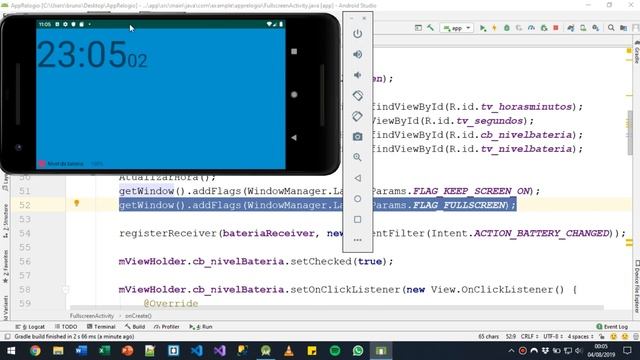This screenshot has width=640, height=360.
Task: Open the Event Log tab
Action: [612, 327]
